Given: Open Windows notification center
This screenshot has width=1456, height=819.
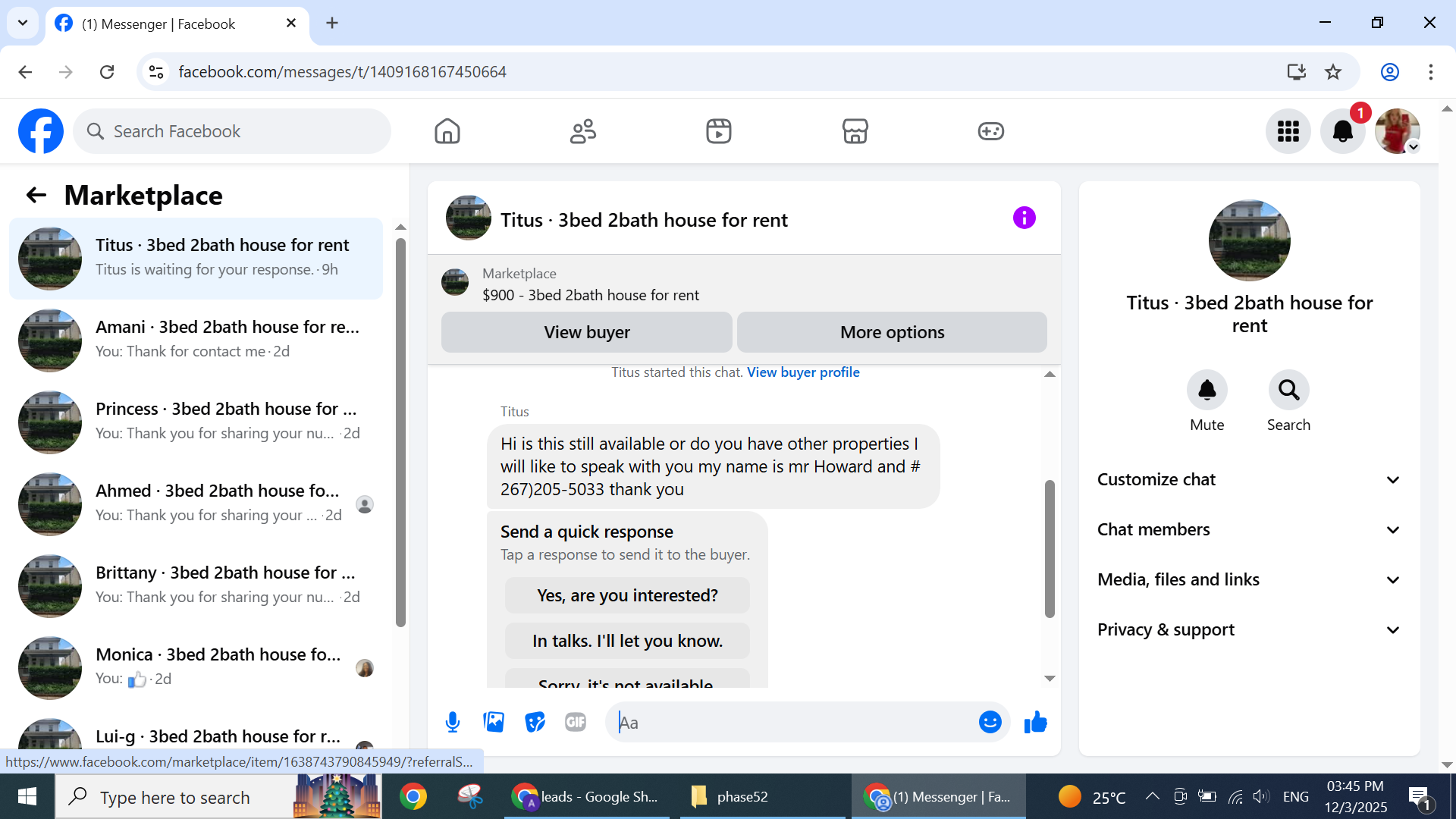Looking at the screenshot, I should click(1420, 797).
